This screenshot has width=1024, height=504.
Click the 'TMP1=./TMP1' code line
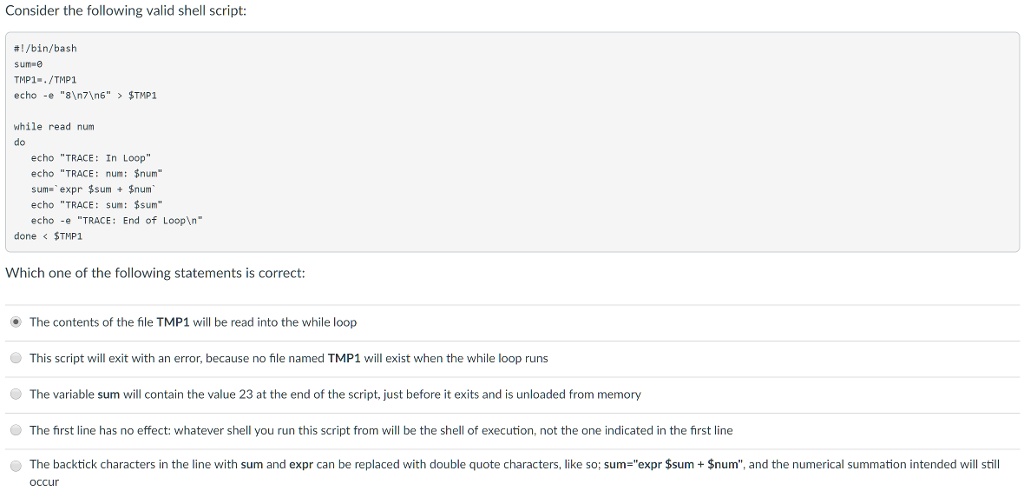45,80
